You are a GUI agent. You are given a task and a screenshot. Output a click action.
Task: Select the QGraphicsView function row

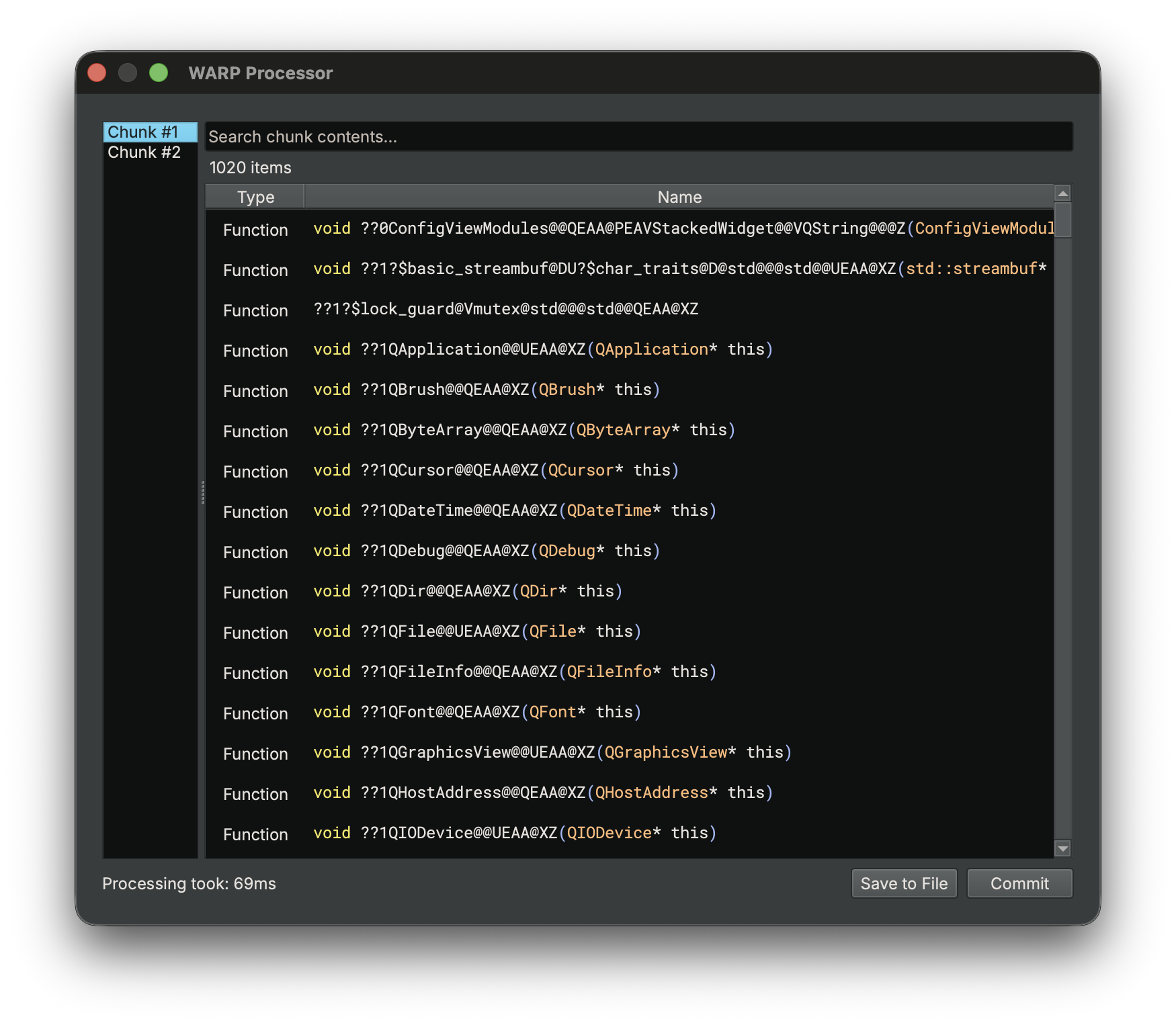click(552, 753)
